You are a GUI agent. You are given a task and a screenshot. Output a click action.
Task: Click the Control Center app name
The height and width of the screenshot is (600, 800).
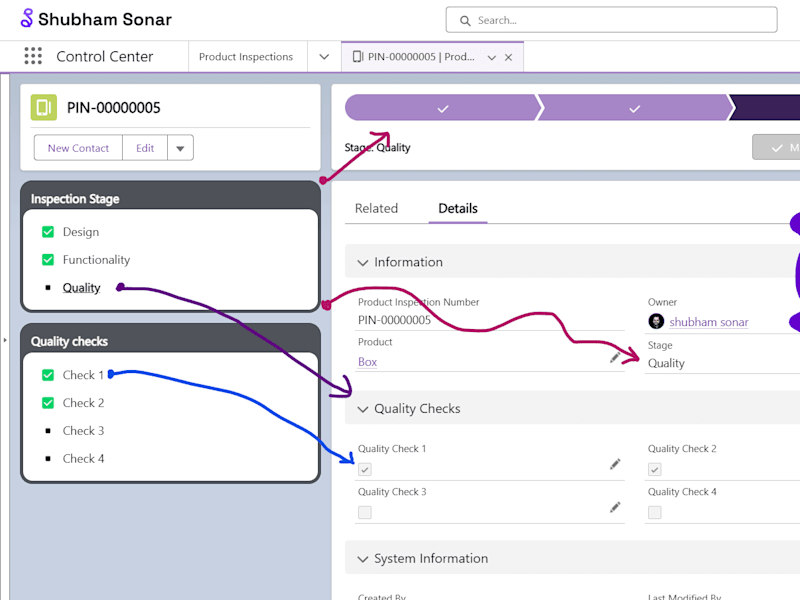click(105, 56)
